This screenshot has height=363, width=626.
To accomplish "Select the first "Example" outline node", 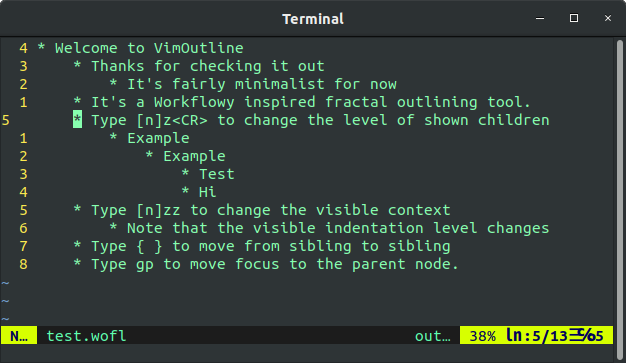I will (158, 138).
